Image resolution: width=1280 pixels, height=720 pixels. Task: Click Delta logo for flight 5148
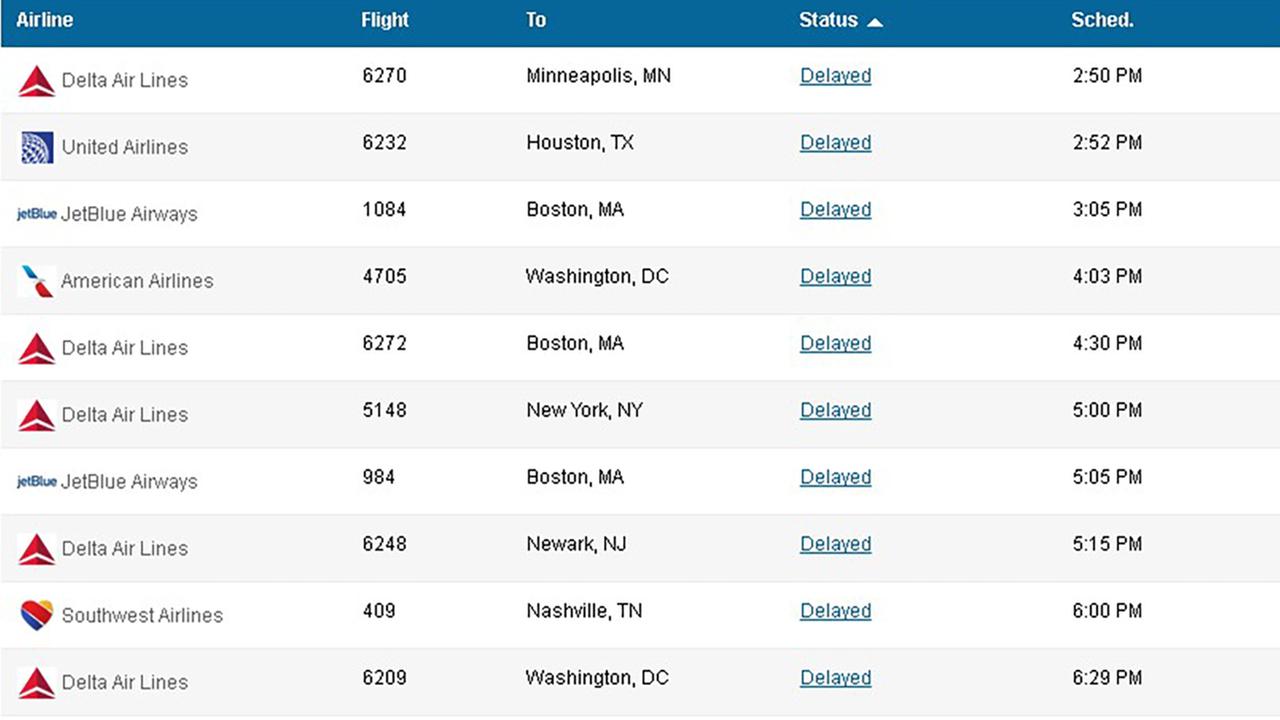click(x=37, y=415)
